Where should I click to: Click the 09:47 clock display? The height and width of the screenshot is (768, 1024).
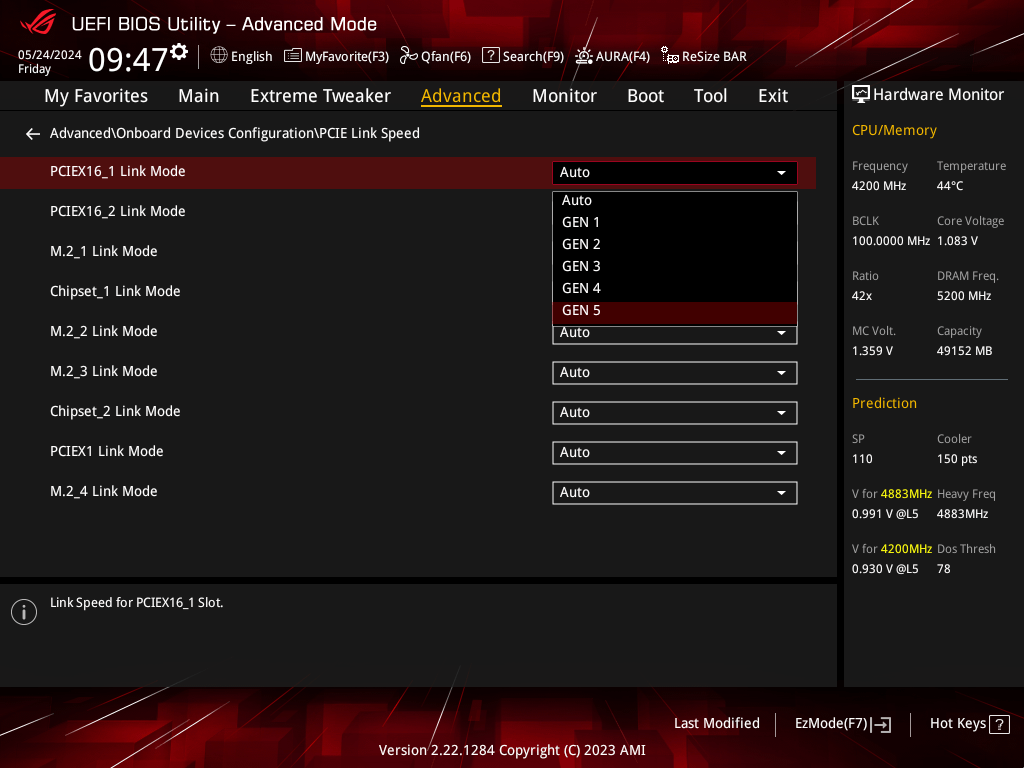[128, 59]
